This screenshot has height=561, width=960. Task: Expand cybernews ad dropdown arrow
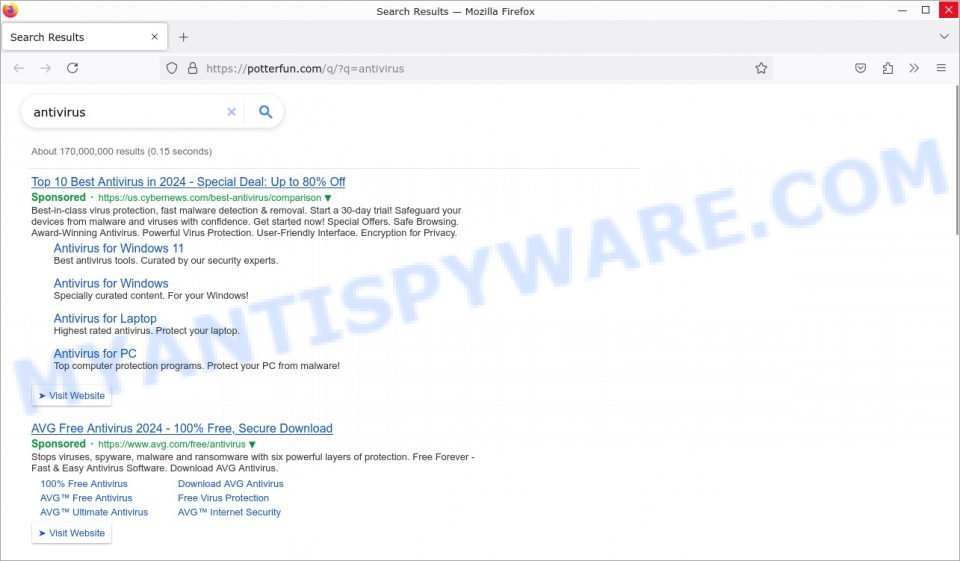click(328, 198)
